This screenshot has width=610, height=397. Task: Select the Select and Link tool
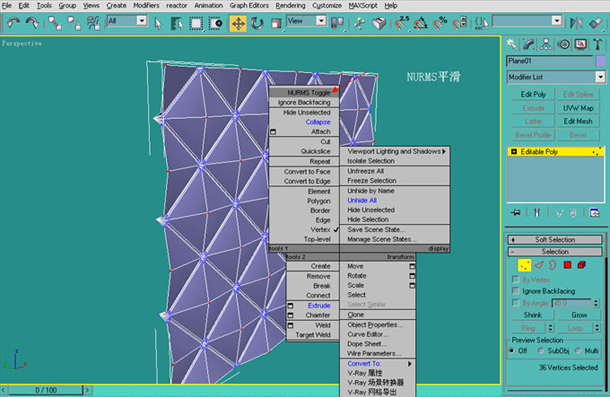[x=55, y=23]
